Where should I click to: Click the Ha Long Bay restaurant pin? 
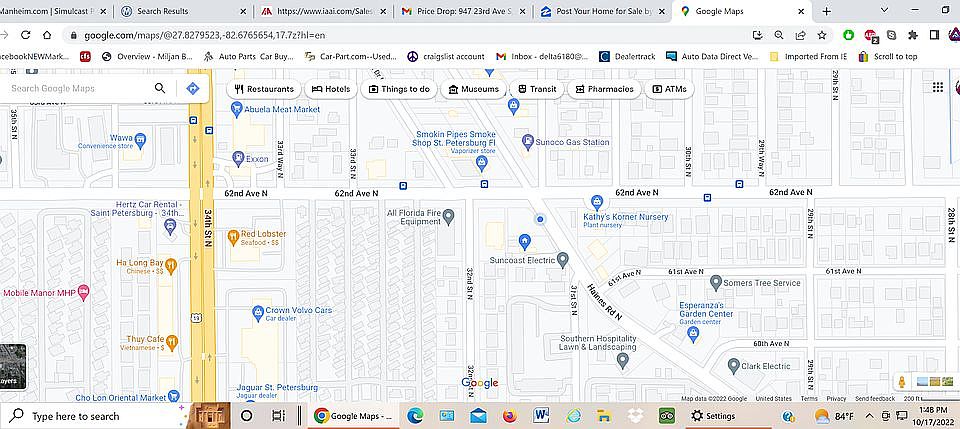coord(171,264)
